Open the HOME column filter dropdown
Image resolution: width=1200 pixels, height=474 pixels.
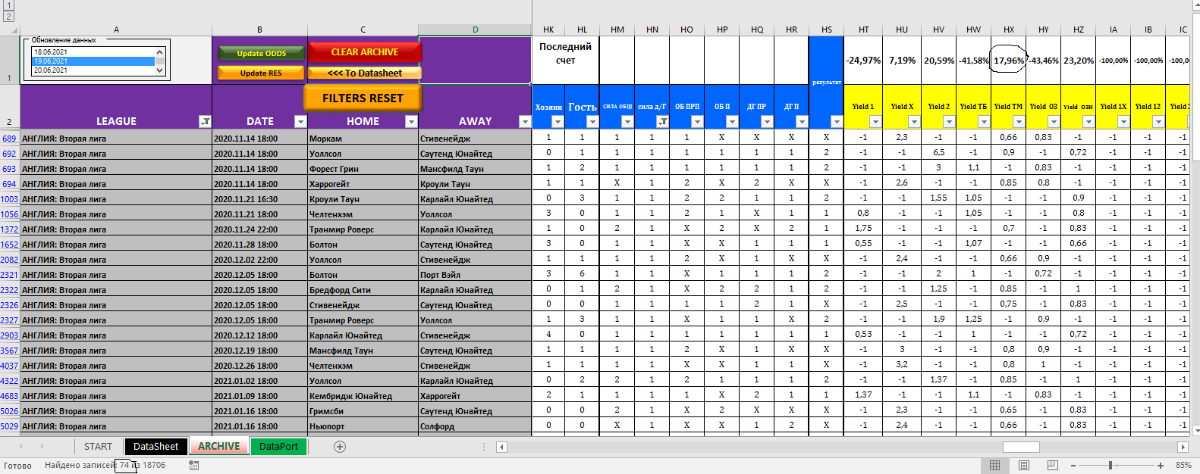pyautogui.click(x=409, y=121)
